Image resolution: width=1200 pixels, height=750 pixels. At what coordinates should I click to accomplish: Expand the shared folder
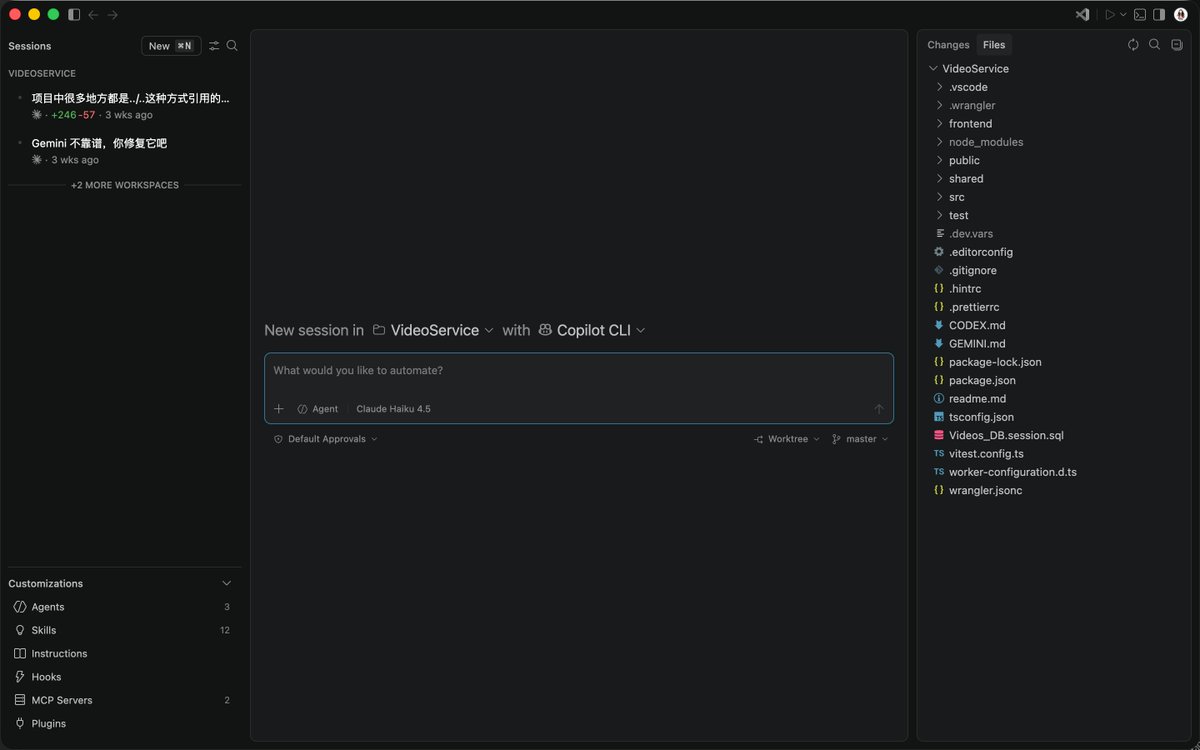(x=1054, y=179)
